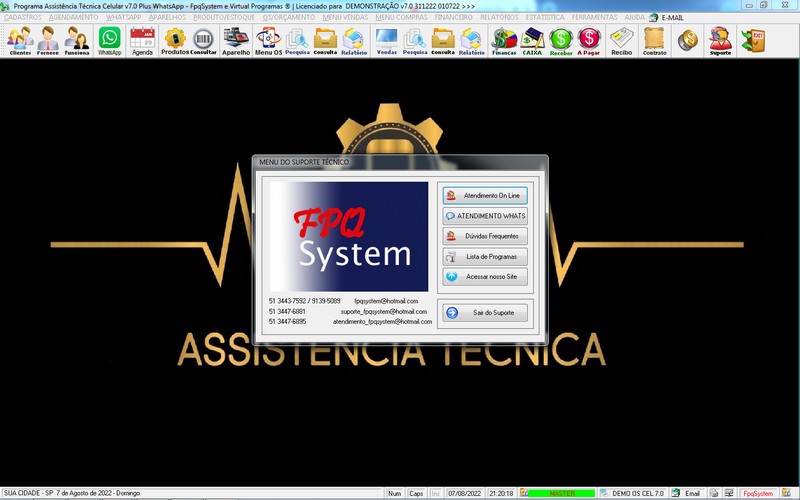Open the Suporte headset icon
800x500 pixels.
coord(720,41)
